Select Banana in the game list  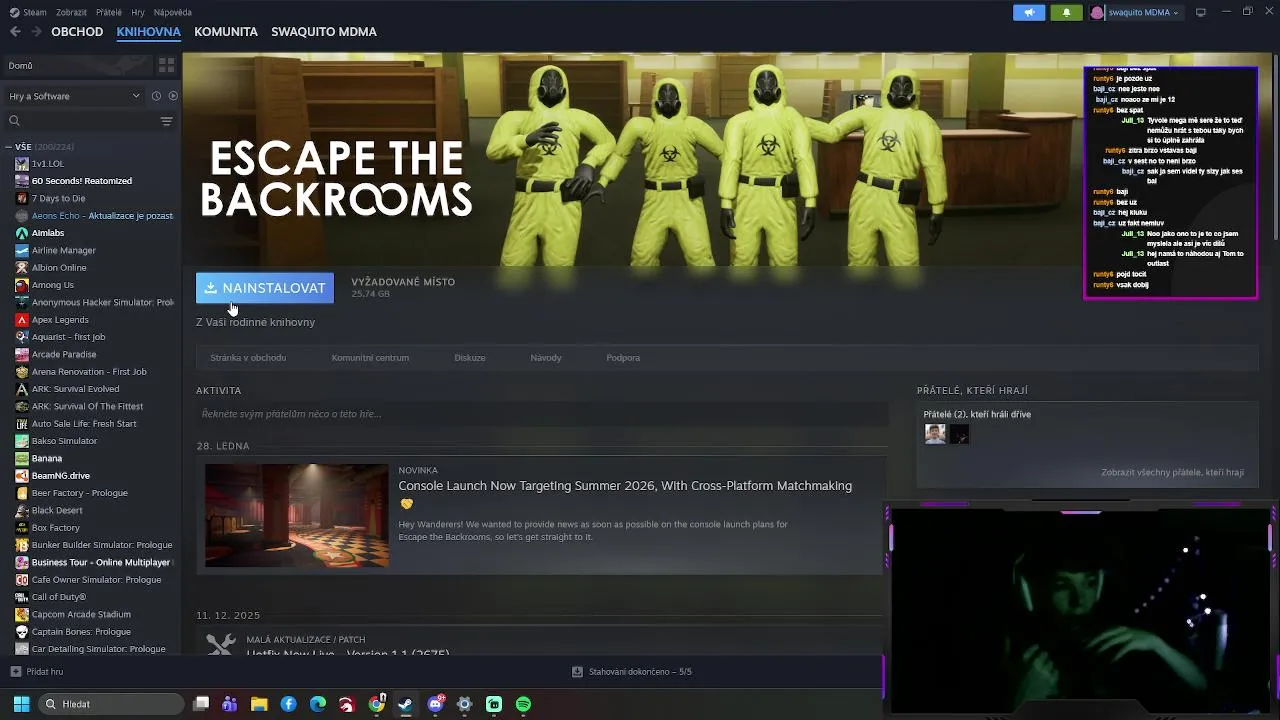tap(46, 458)
